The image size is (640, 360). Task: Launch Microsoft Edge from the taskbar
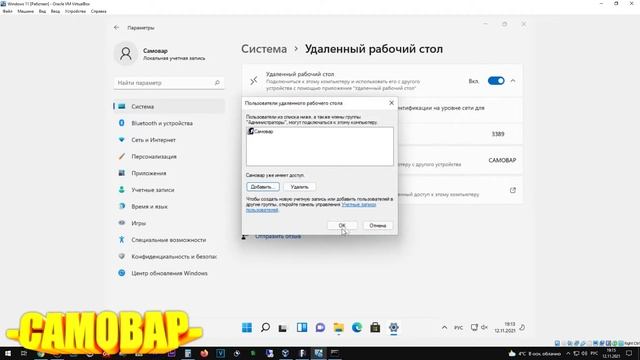[357, 327]
